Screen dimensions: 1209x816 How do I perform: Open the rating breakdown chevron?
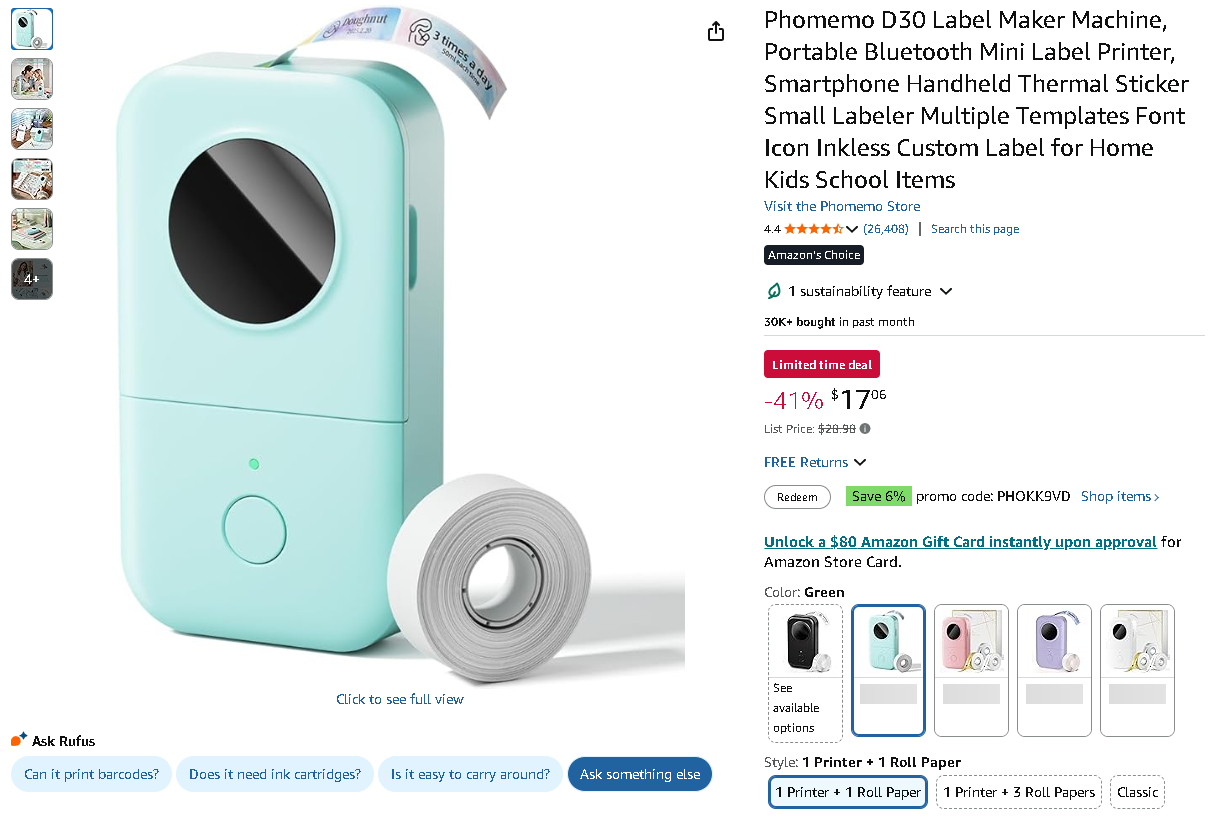pos(852,229)
